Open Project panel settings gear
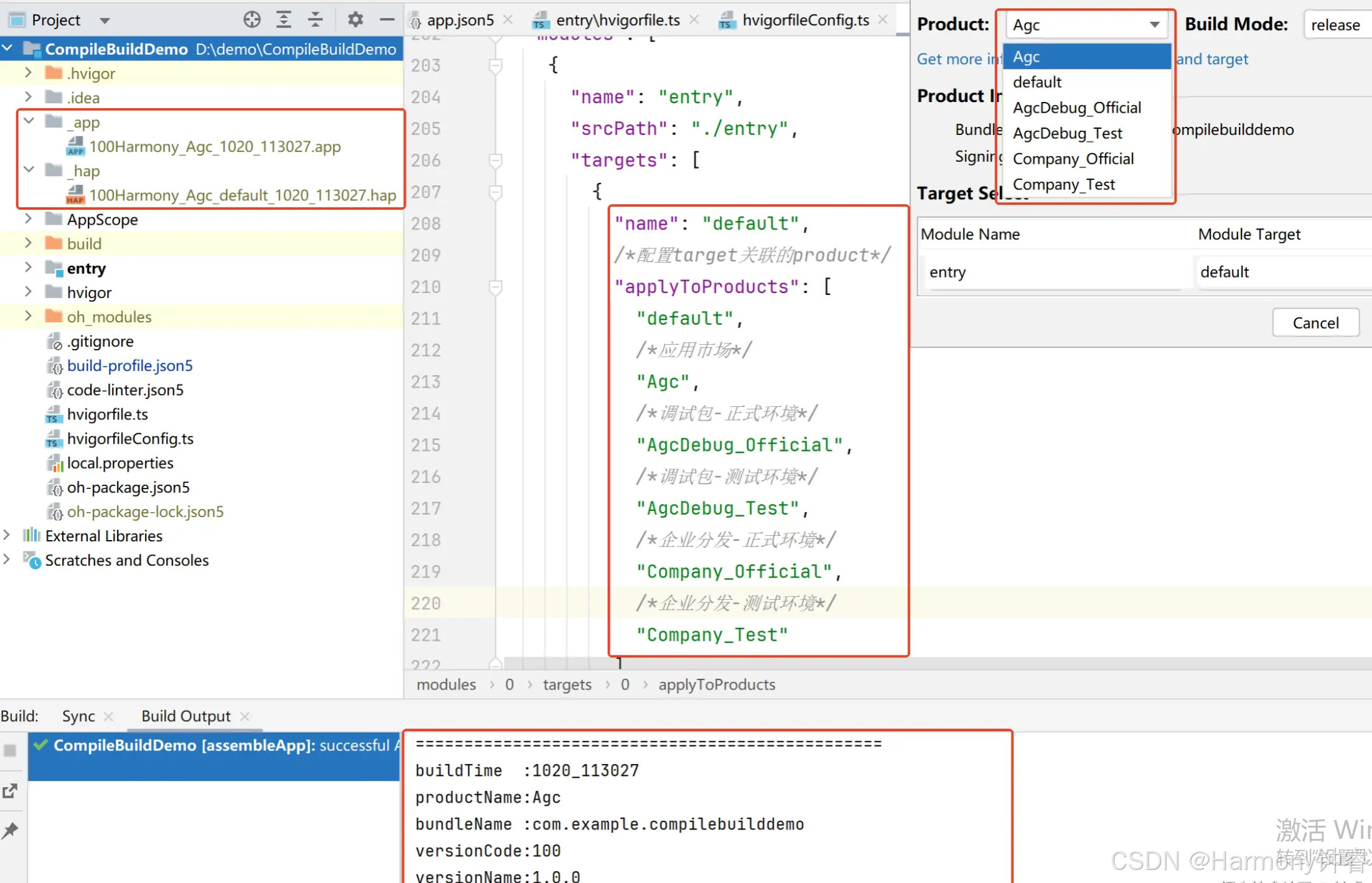Screen dimensions: 1372x883 pos(355,20)
